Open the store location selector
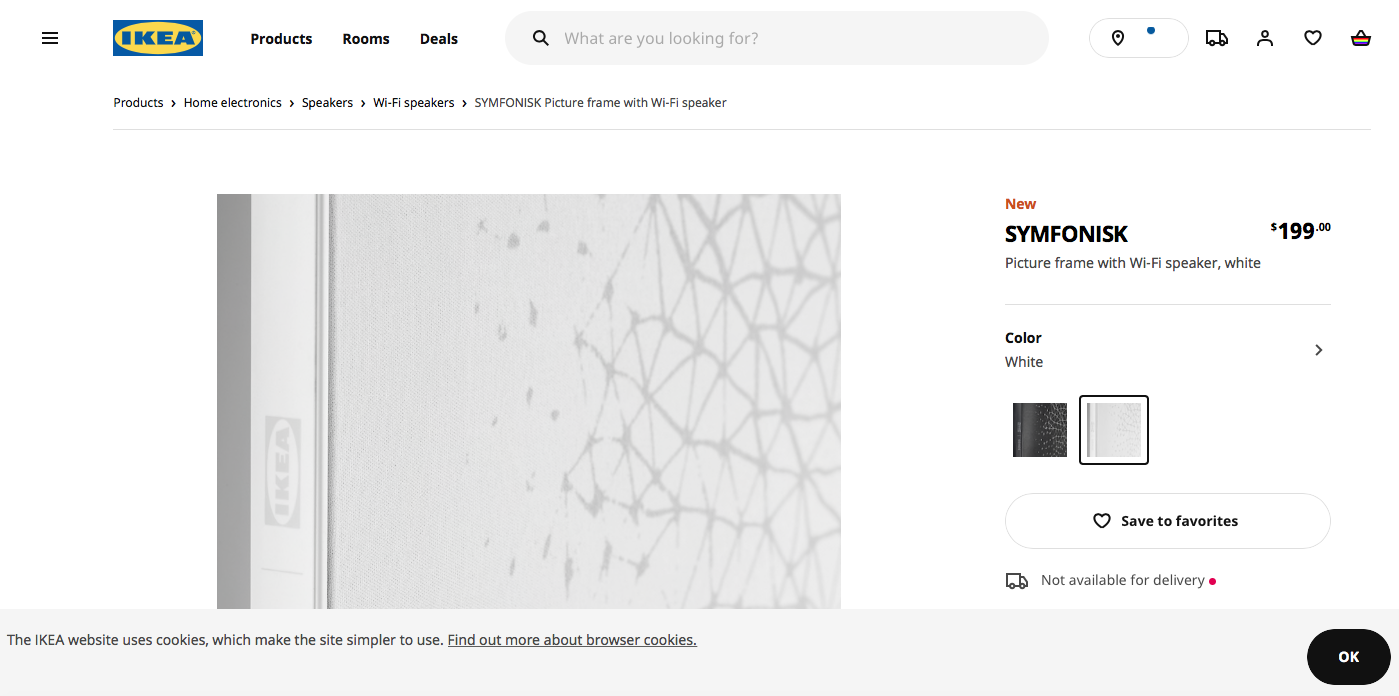The image size is (1399, 696). 1138,38
